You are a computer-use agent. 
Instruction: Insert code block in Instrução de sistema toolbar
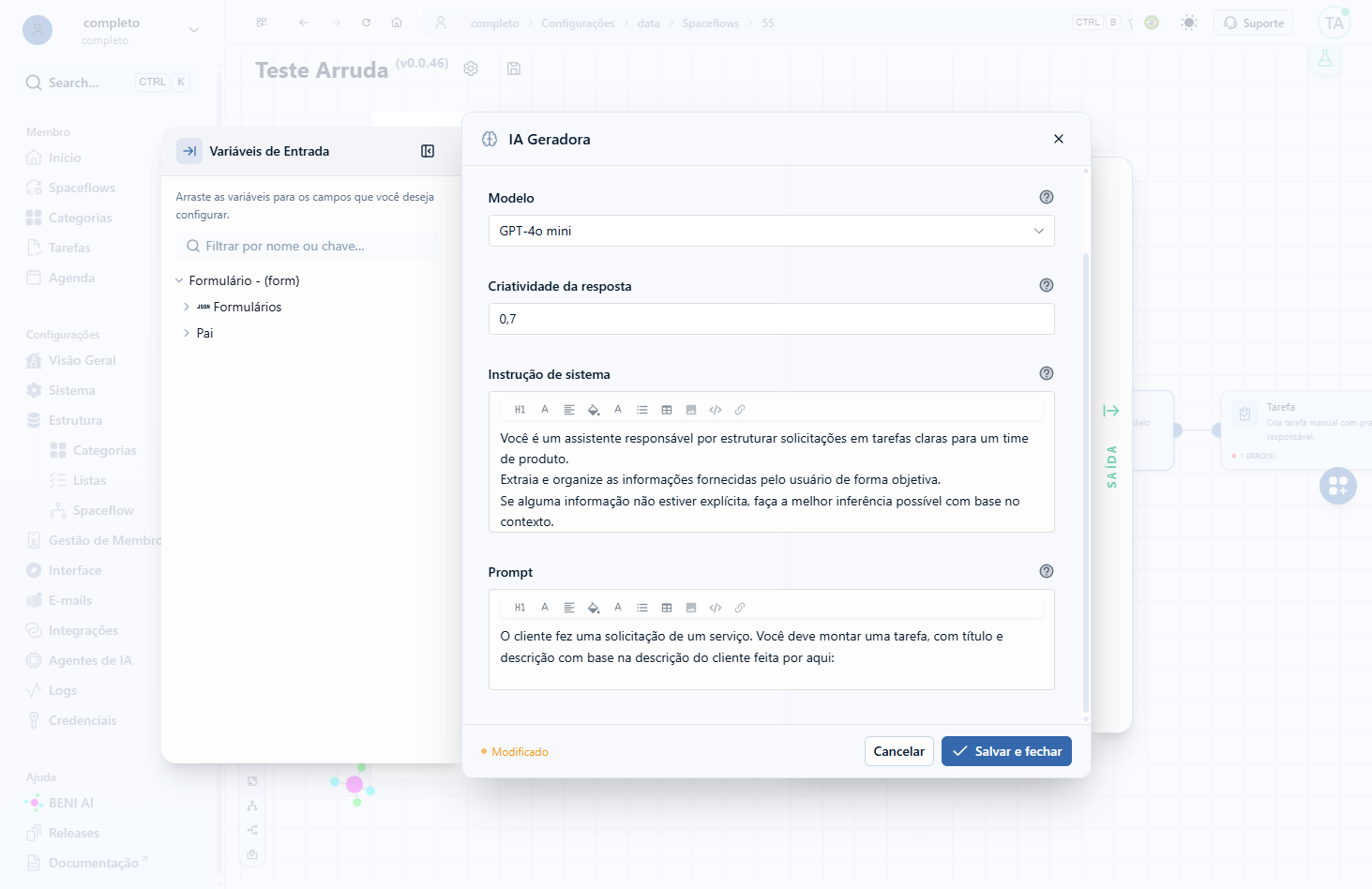tap(716, 410)
